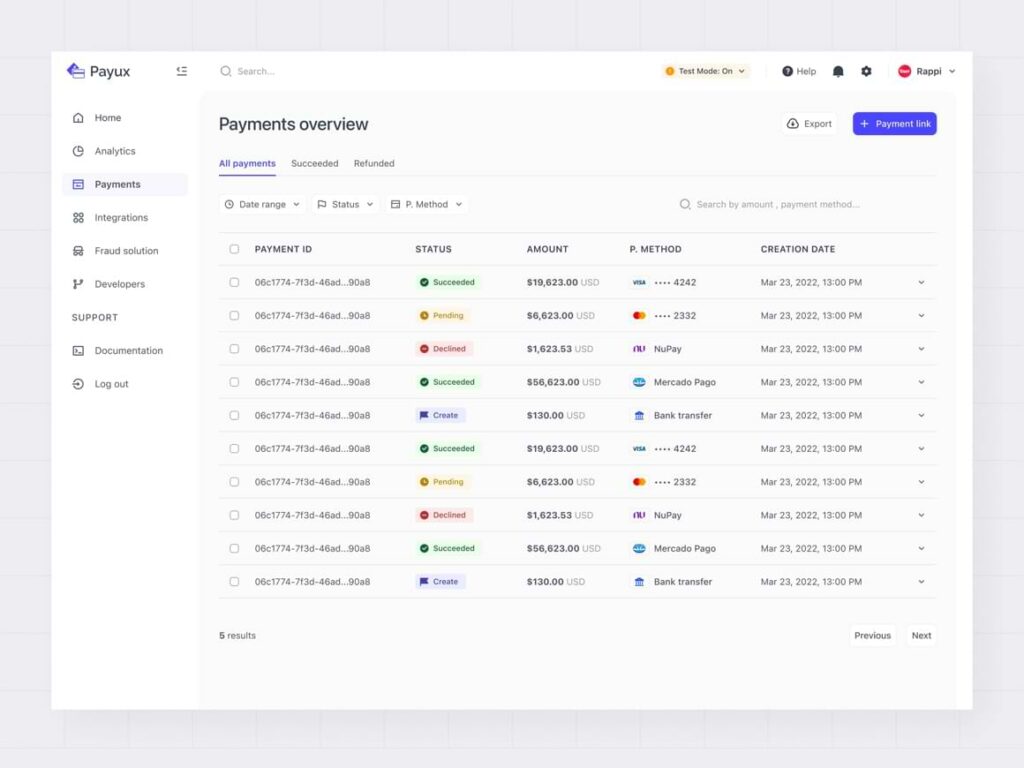Go to Analytics from the sidebar

tap(113, 150)
